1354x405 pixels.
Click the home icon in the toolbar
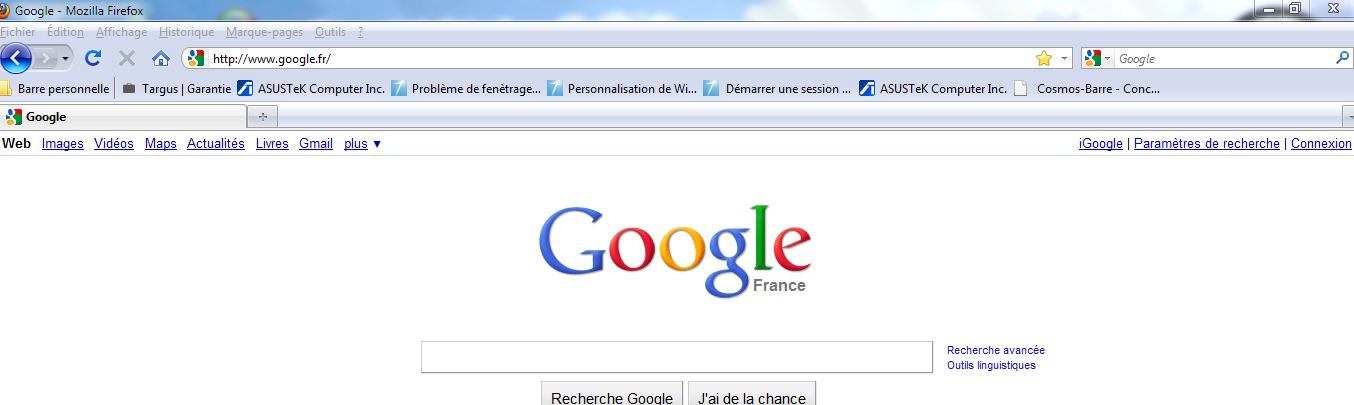(x=160, y=58)
